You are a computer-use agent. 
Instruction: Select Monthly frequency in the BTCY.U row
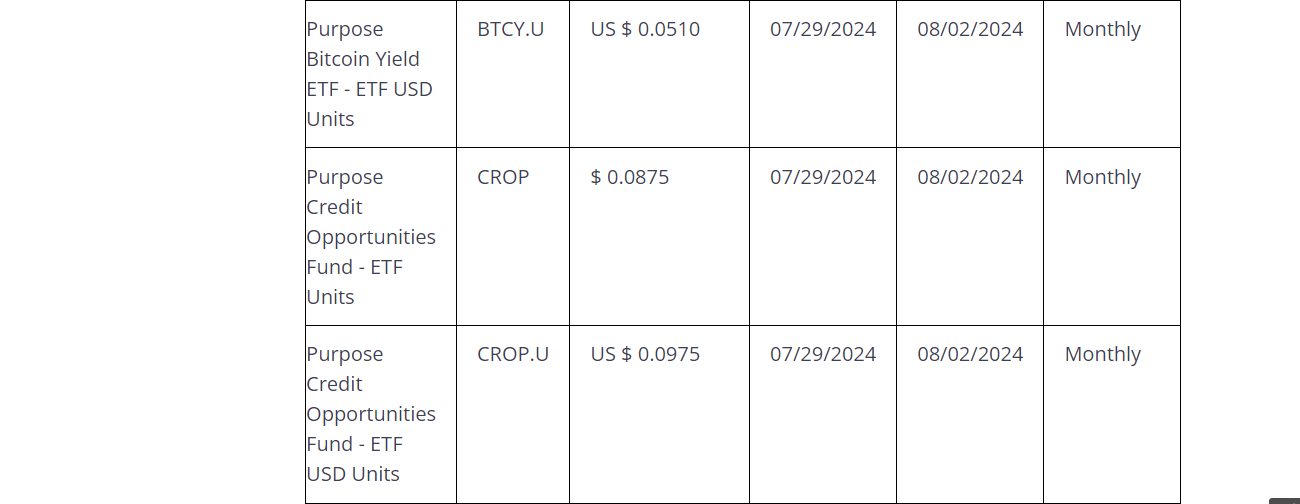pyautogui.click(x=1102, y=29)
